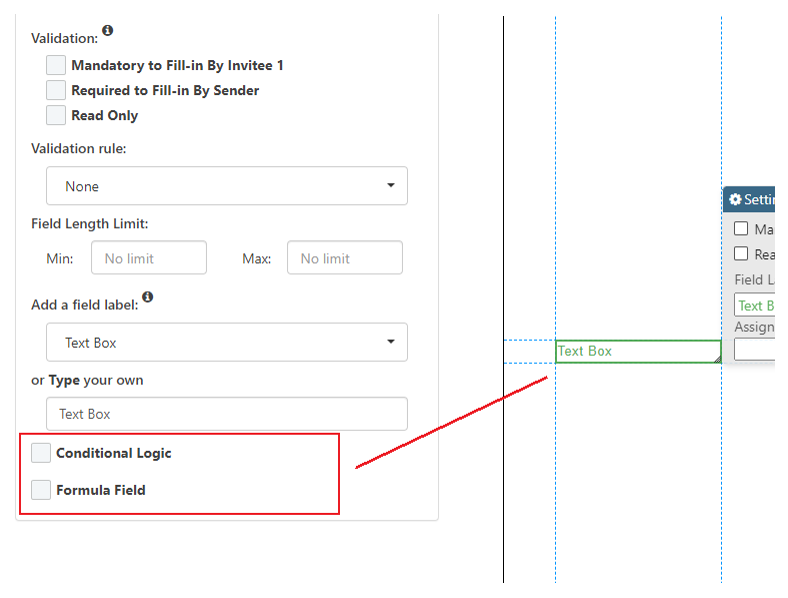
Task: Open the Validation rule dropdown showing None
Action: pos(227,186)
